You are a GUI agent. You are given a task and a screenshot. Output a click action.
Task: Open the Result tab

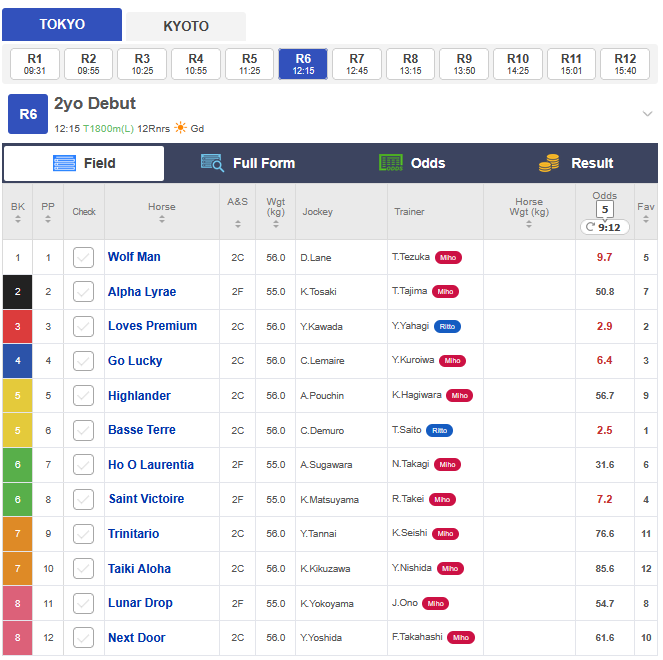[576, 163]
